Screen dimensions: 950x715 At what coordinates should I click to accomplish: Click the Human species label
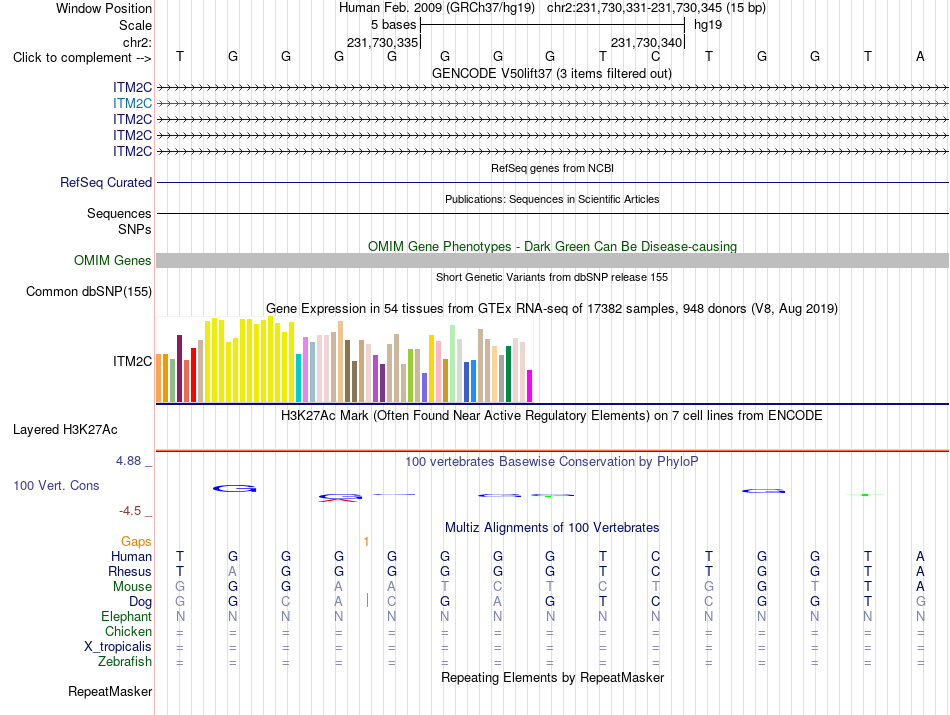(x=131, y=556)
